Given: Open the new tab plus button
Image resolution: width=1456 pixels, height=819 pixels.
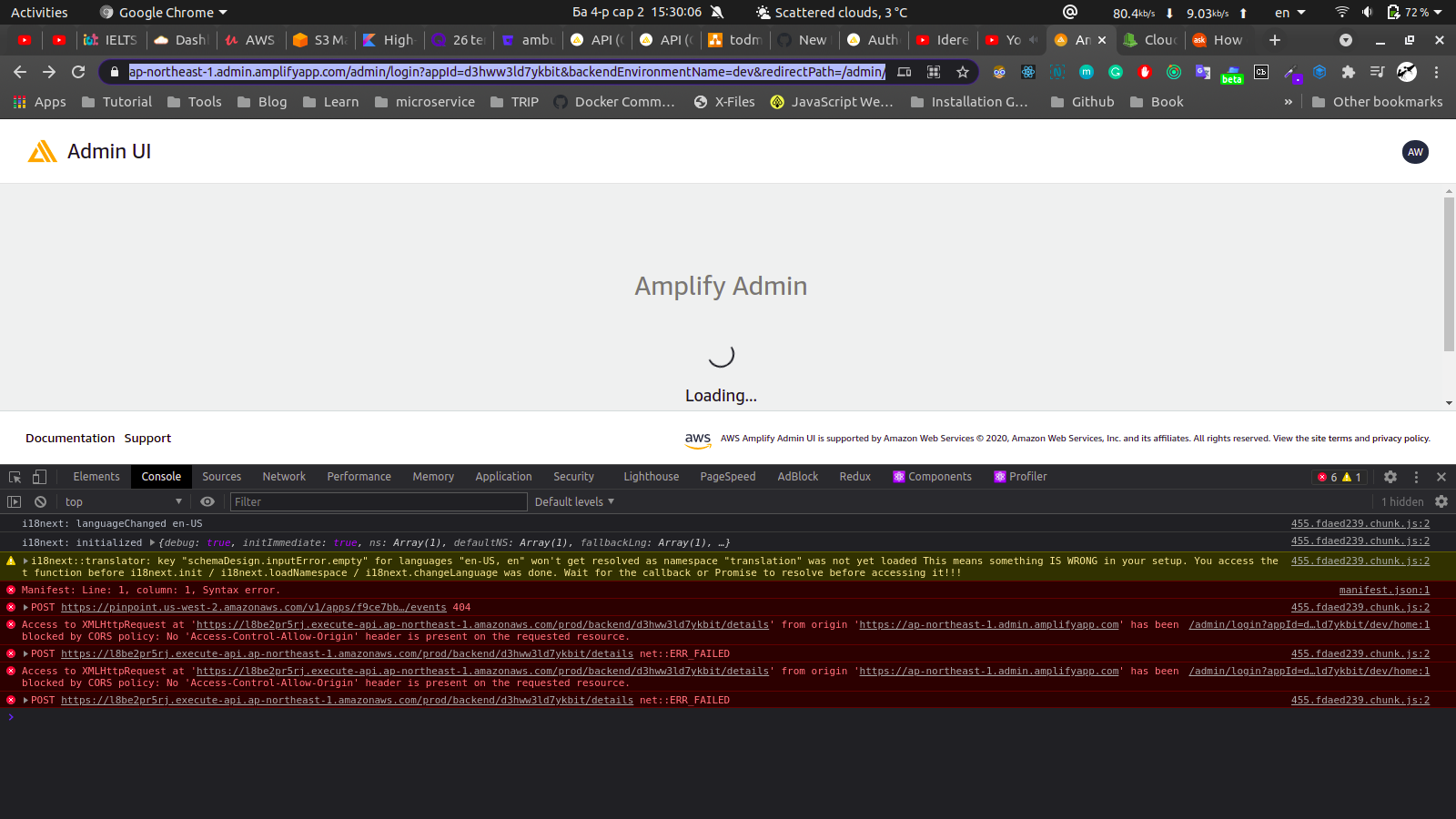Looking at the screenshot, I should [x=1275, y=40].
